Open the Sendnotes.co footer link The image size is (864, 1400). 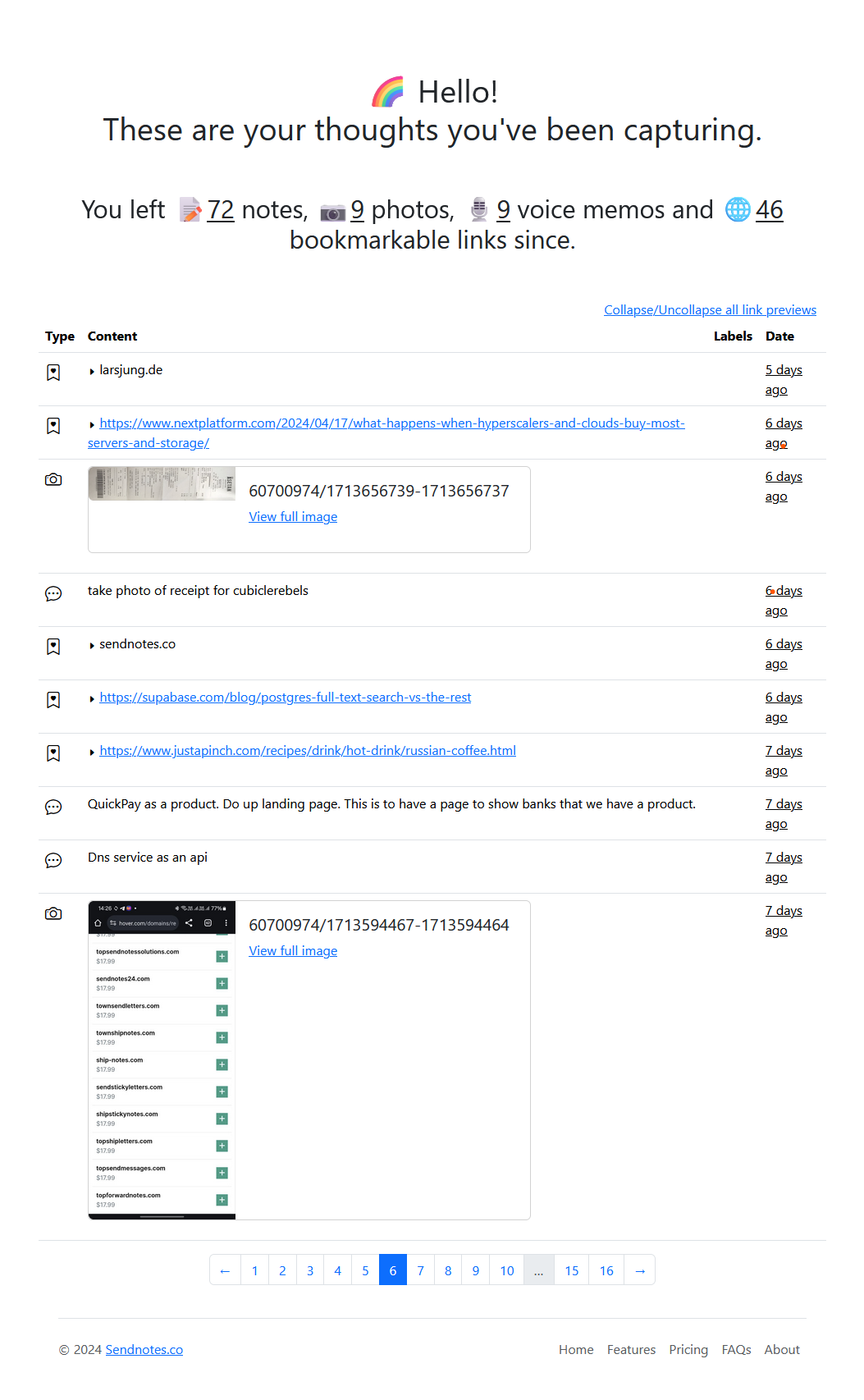[x=144, y=1350]
